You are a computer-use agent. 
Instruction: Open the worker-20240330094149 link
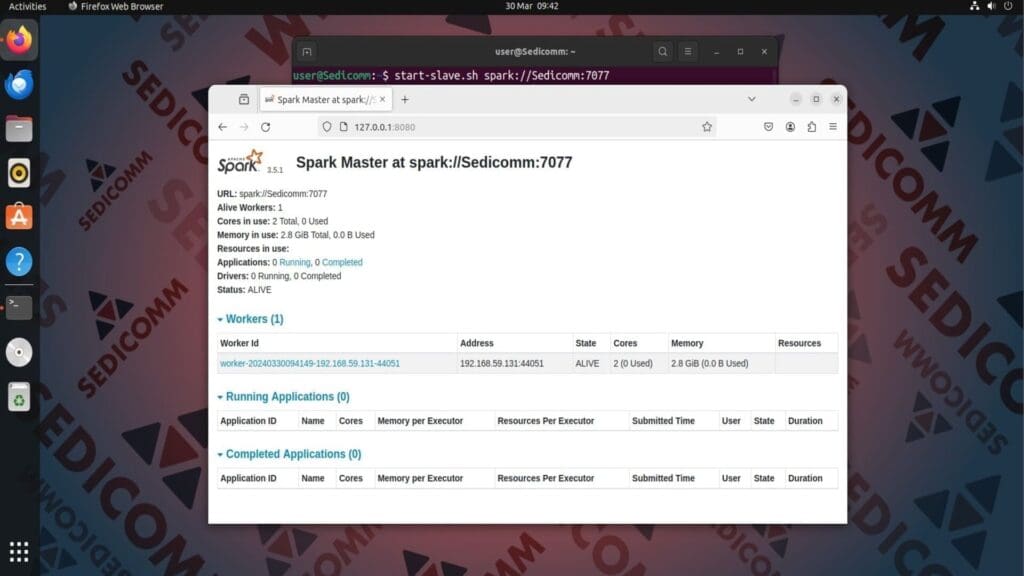pos(310,364)
